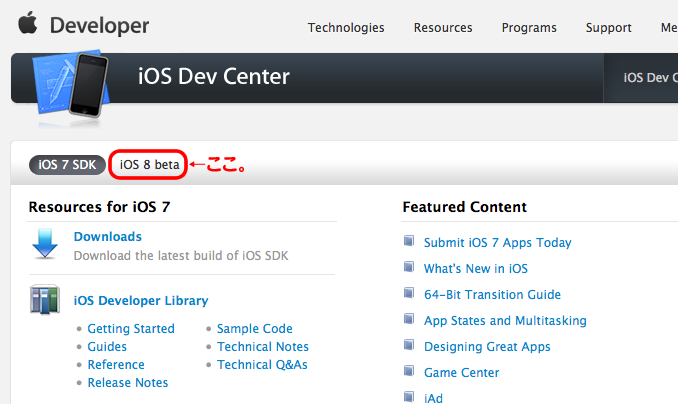Click bullet icon beside Game Center
Viewport: 678px width, 404px height.
409,371
